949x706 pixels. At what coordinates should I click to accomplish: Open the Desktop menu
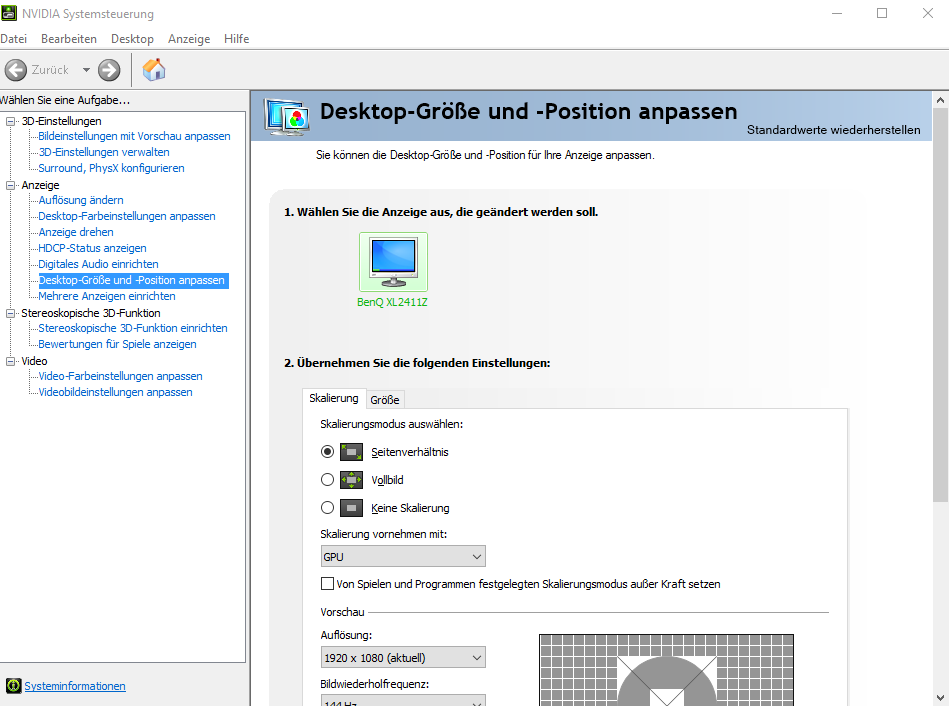pos(132,39)
